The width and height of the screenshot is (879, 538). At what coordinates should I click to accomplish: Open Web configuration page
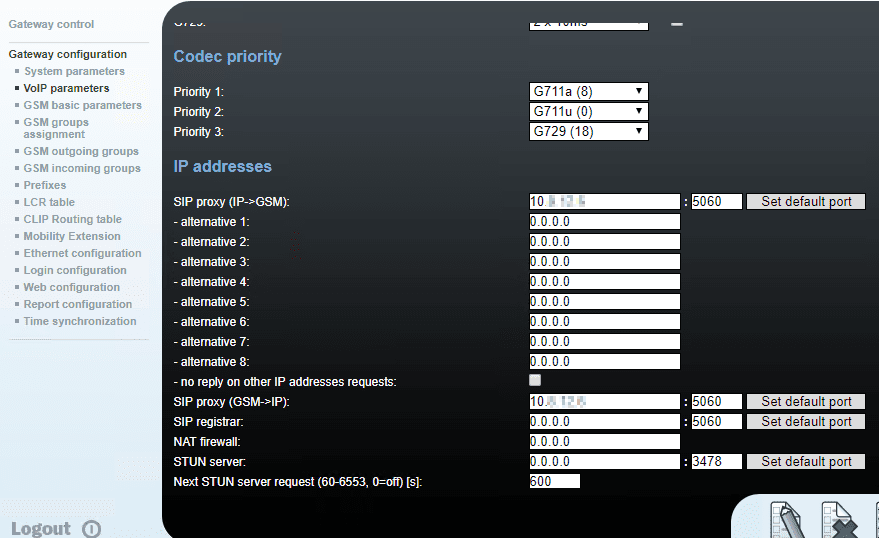coord(72,287)
